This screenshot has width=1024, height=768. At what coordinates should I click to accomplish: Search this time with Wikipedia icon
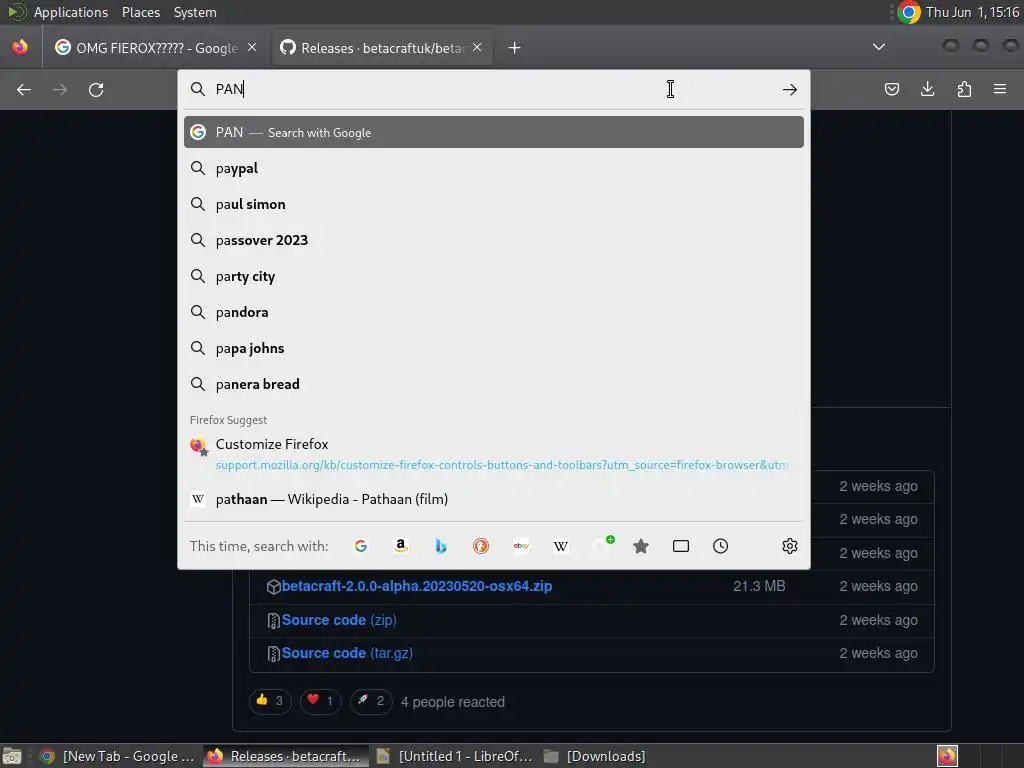click(x=561, y=546)
